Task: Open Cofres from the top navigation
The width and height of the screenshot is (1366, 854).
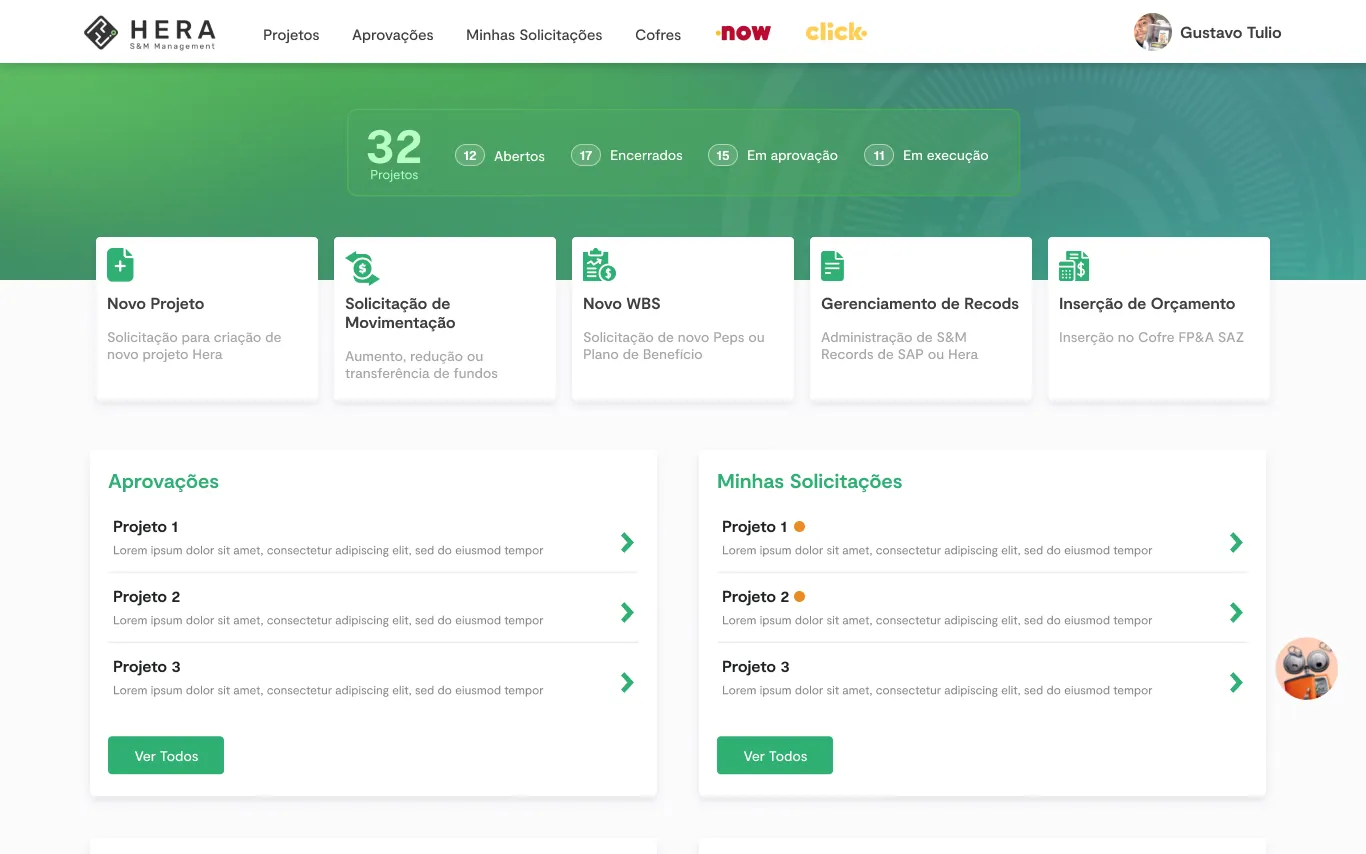Action: (658, 35)
